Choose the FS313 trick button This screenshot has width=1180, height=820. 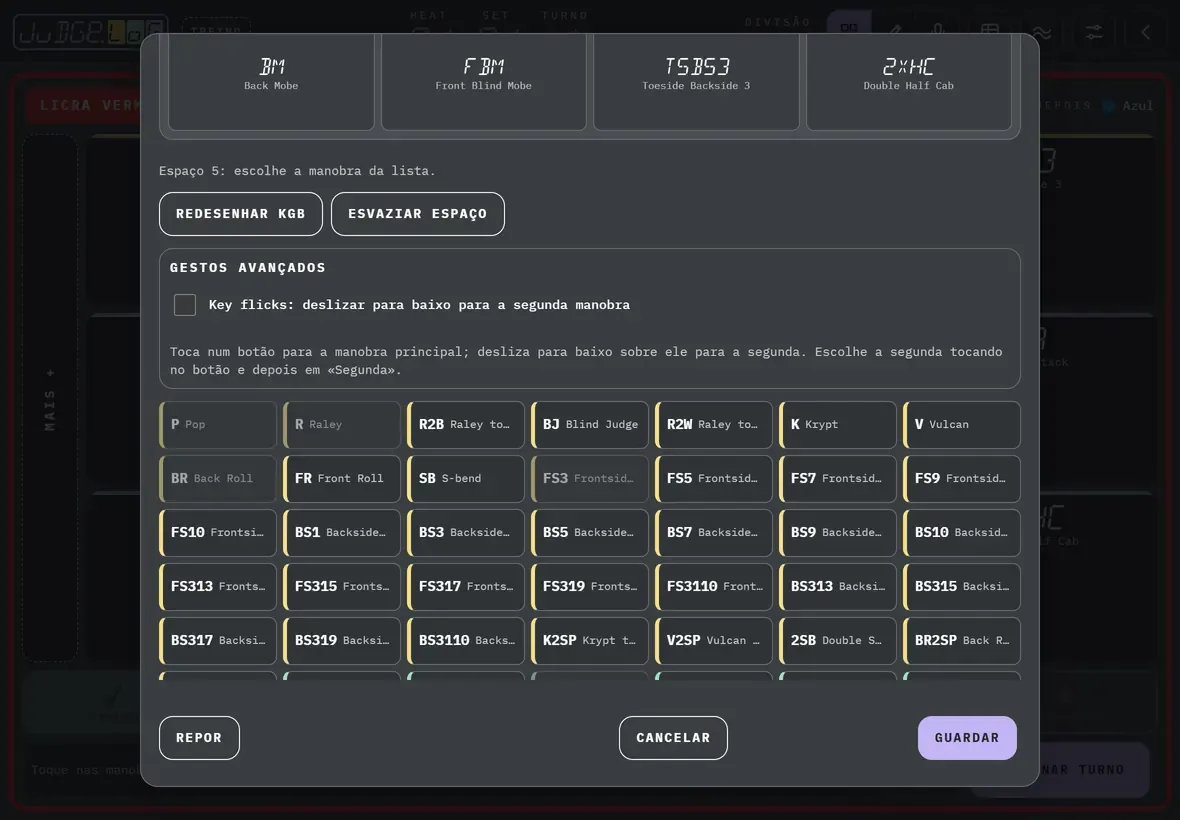coord(218,587)
